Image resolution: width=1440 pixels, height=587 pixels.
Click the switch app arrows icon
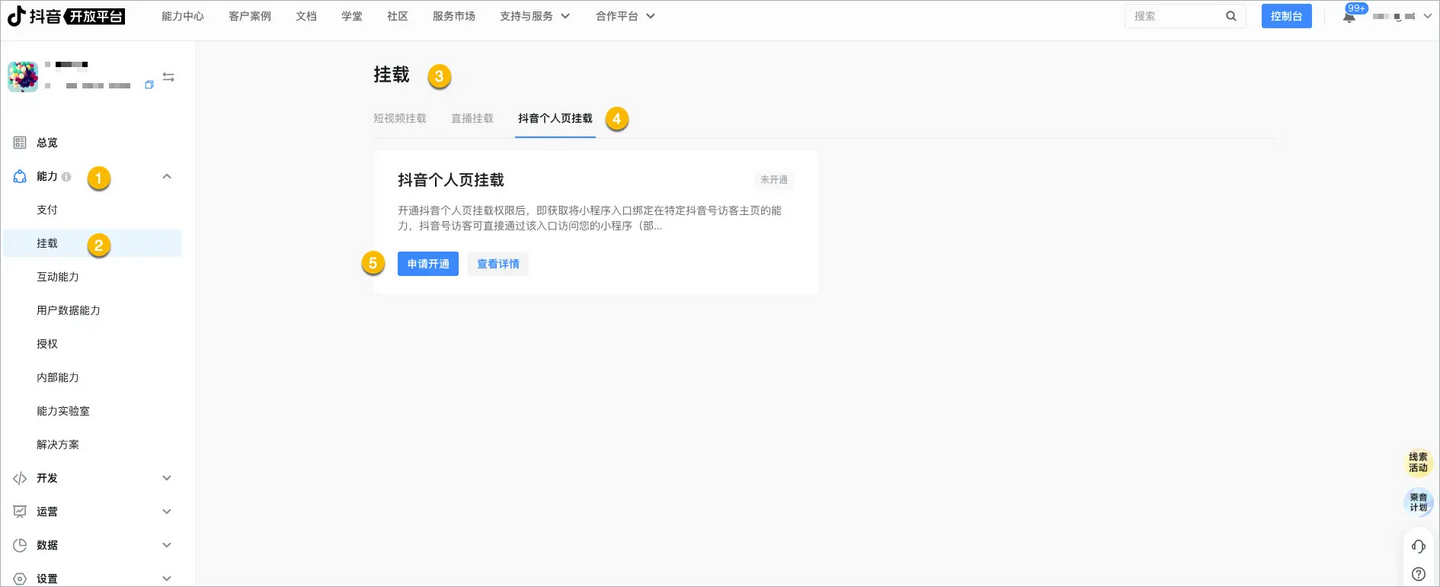pos(168,77)
